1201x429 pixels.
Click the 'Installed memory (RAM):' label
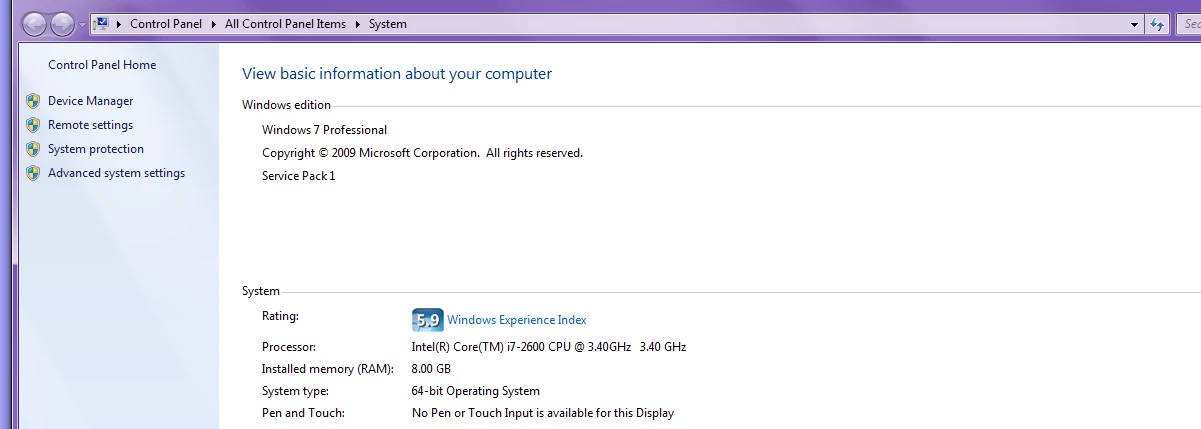point(328,369)
